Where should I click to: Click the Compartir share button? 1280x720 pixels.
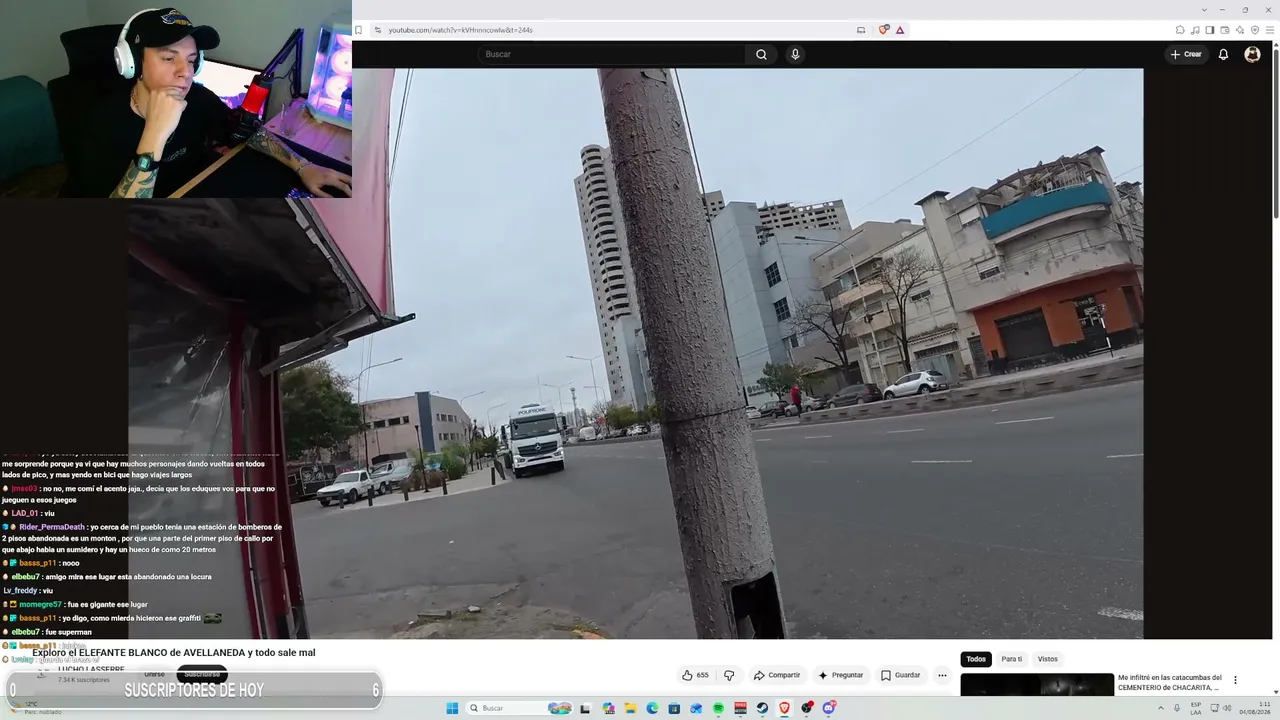pos(777,675)
